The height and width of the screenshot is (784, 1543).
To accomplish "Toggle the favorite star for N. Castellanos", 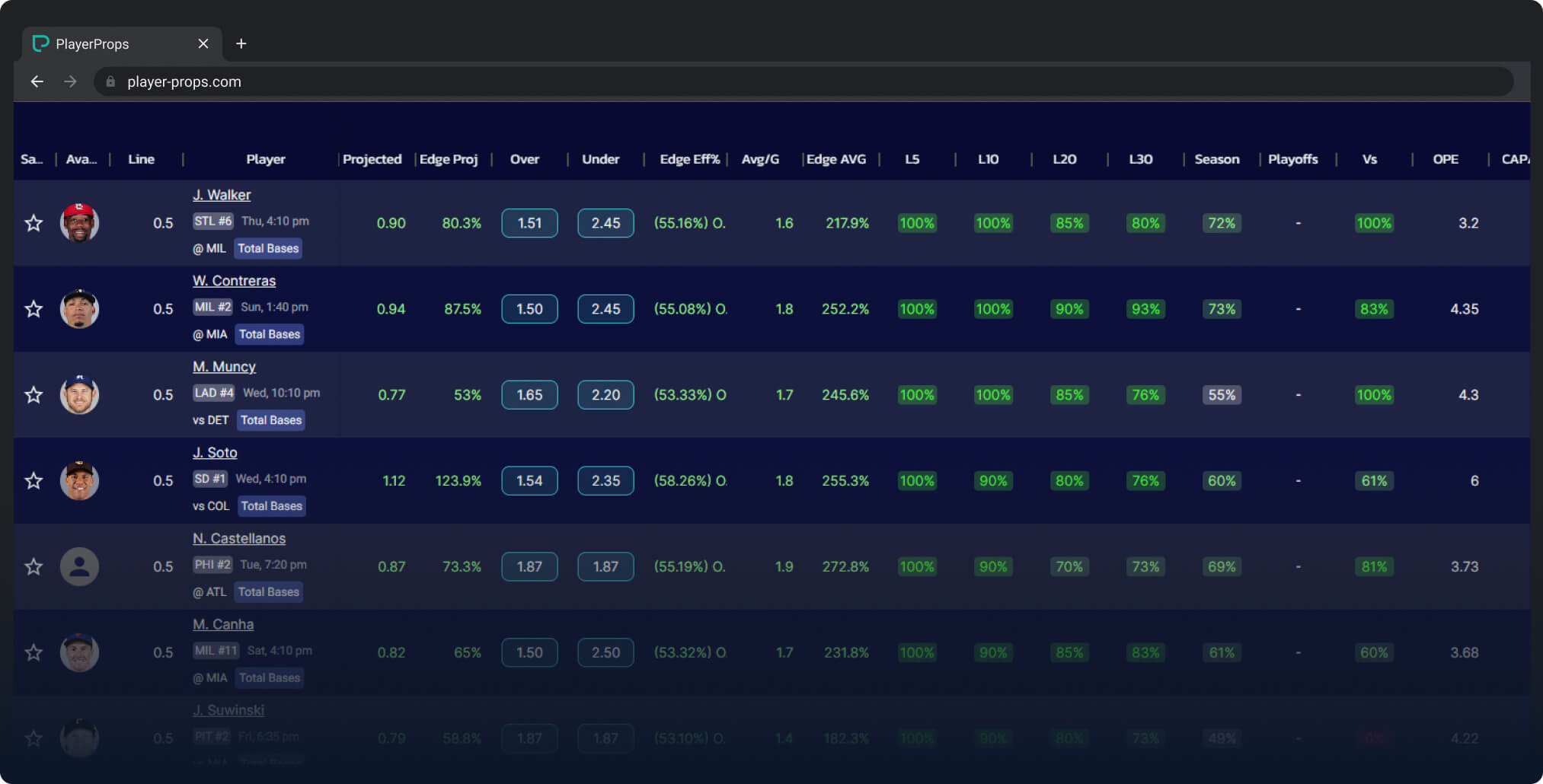I will coord(34,566).
